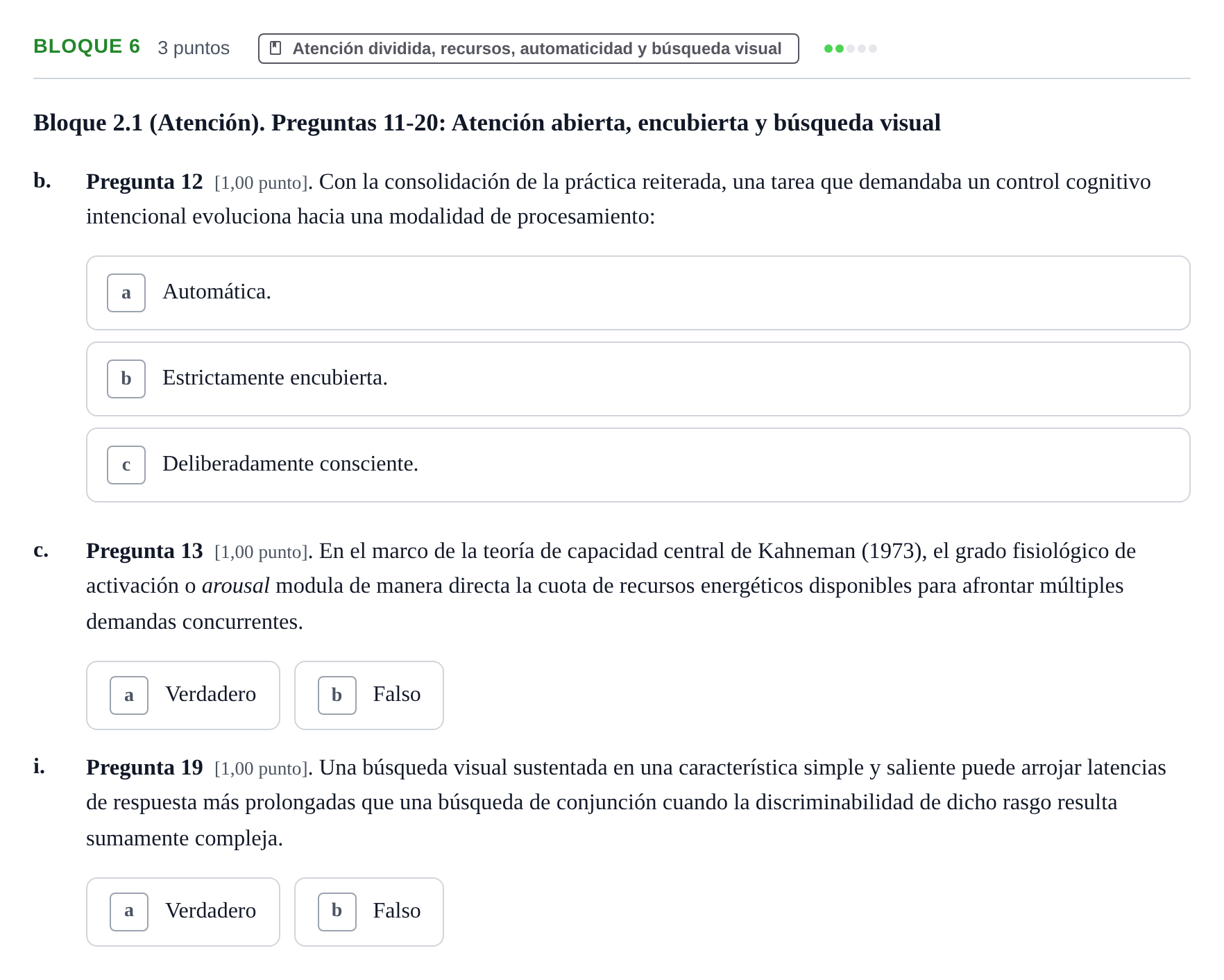This screenshot has height=980, width=1224.
Task: Answer Falso on Pregunta 19
Action: pos(369,912)
